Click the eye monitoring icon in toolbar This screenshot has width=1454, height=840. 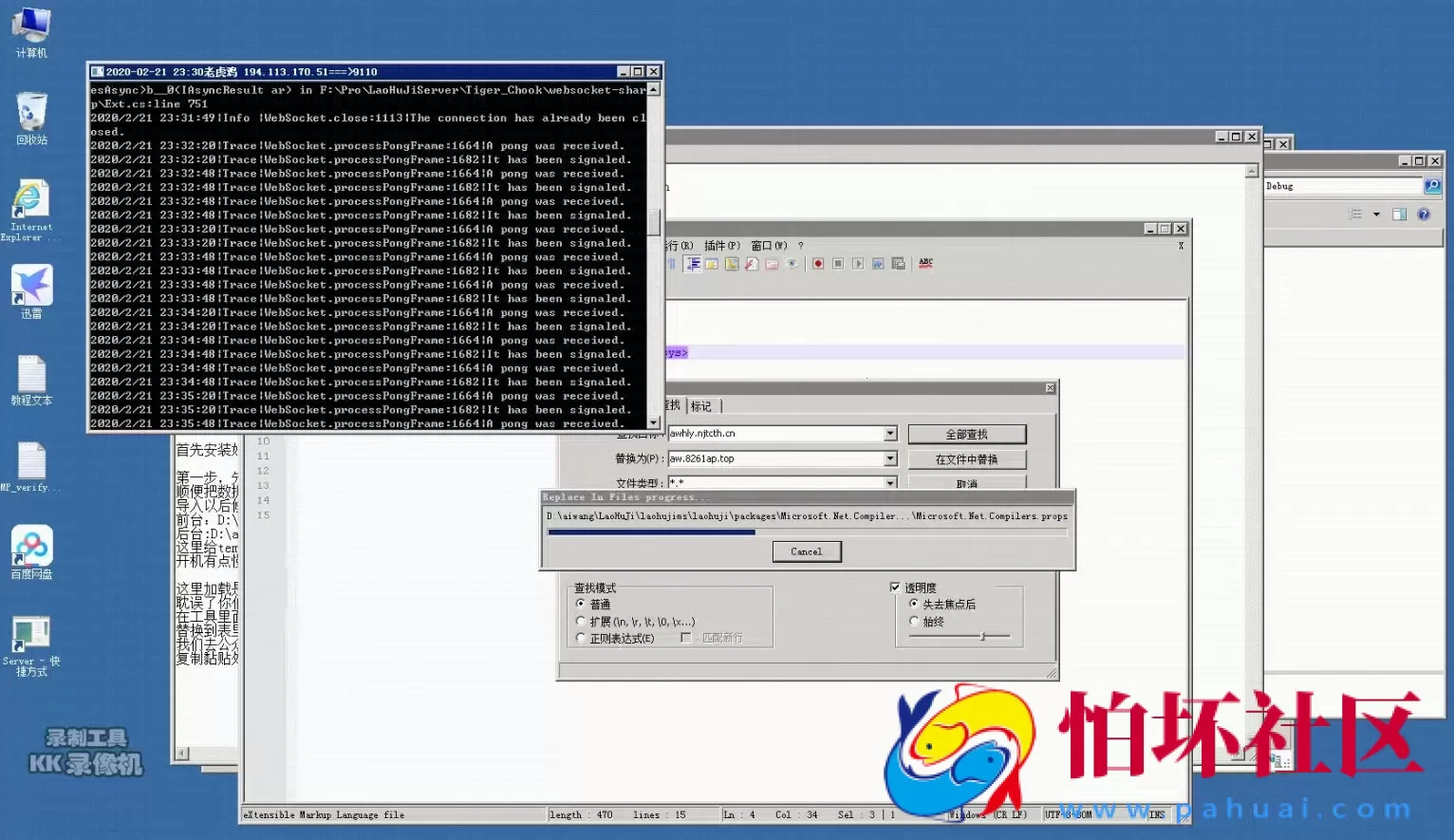click(x=792, y=264)
